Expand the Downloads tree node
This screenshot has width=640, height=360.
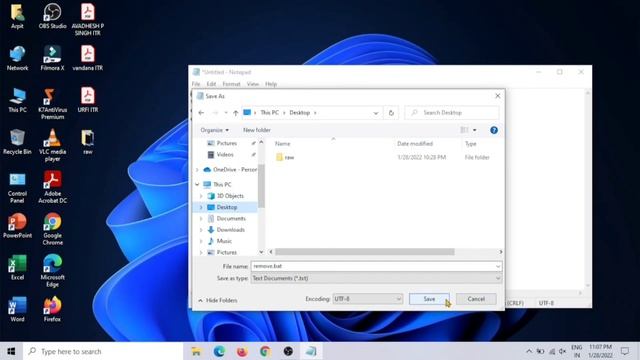click(201, 230)
